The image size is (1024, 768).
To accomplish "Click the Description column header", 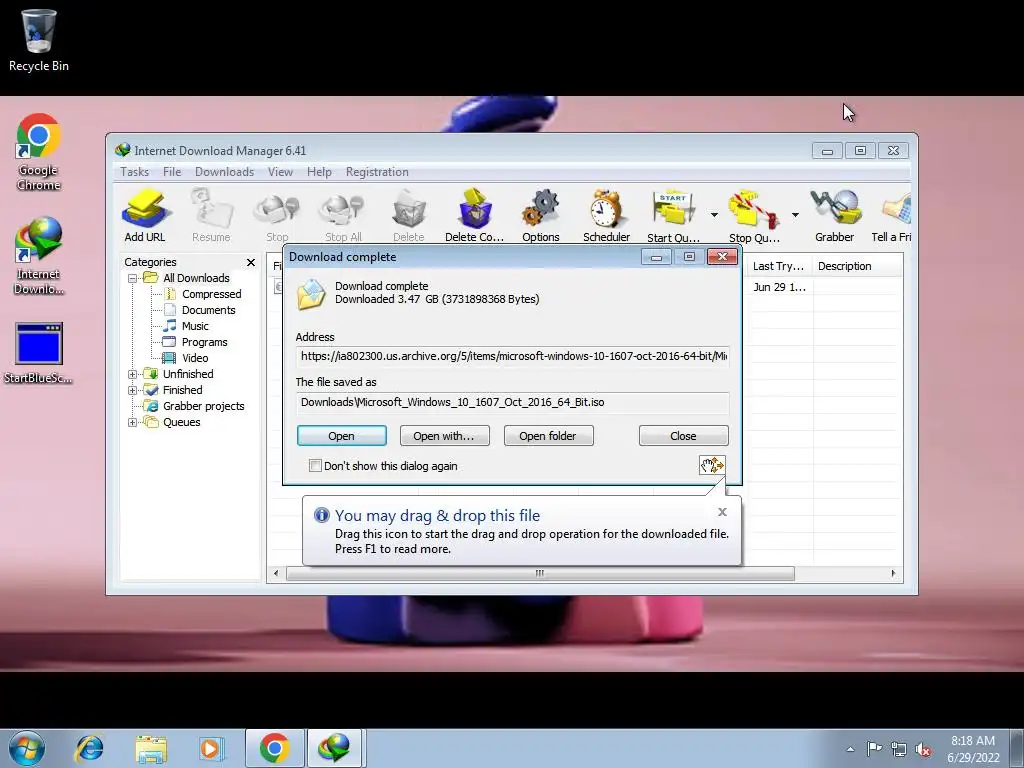I will coord(857,266).
